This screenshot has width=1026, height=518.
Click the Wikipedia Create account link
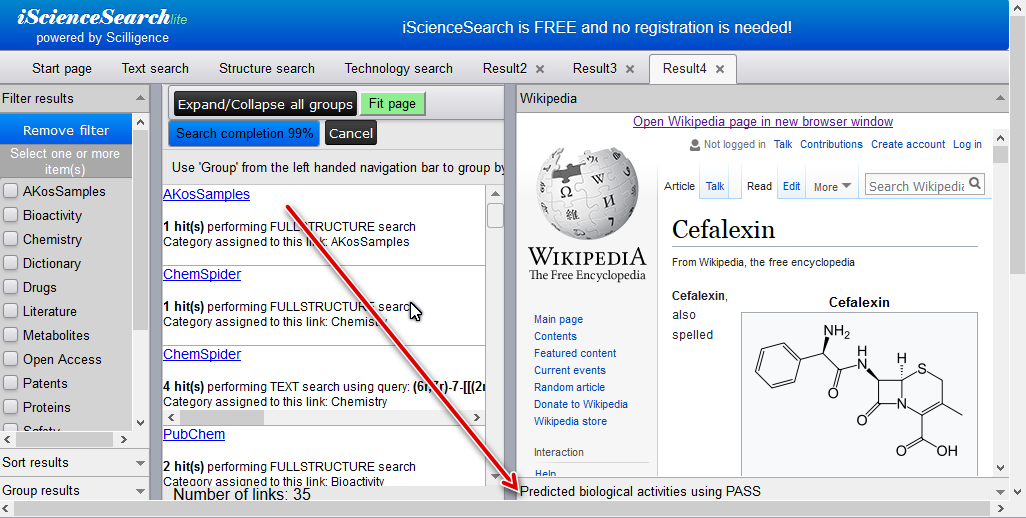(x=908, y=144)
